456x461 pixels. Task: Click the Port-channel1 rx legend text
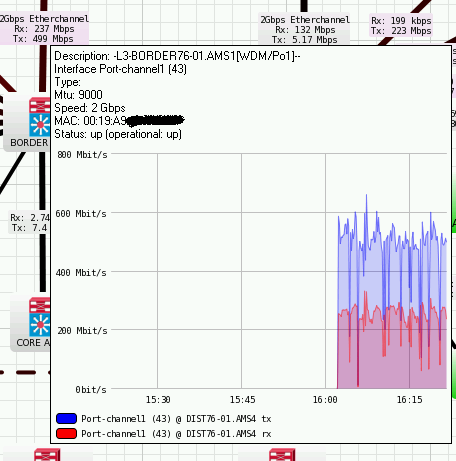176,434
